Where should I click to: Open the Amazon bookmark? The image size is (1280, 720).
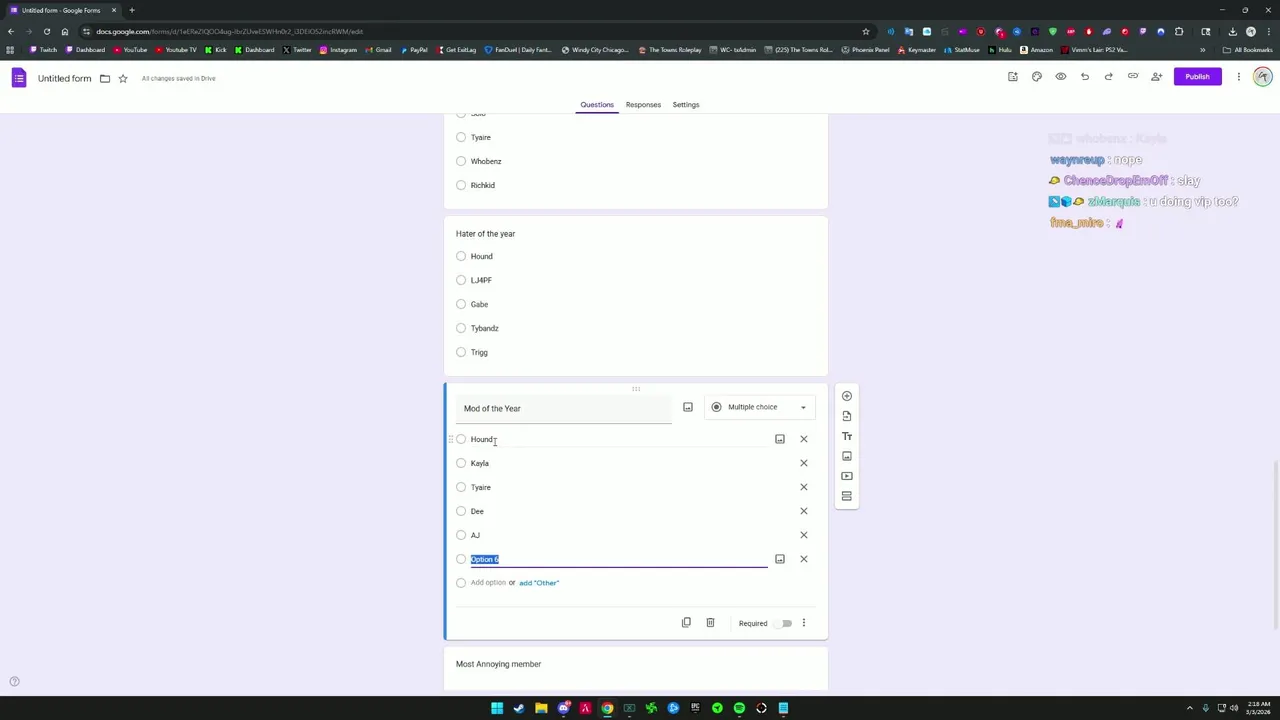1036,50
